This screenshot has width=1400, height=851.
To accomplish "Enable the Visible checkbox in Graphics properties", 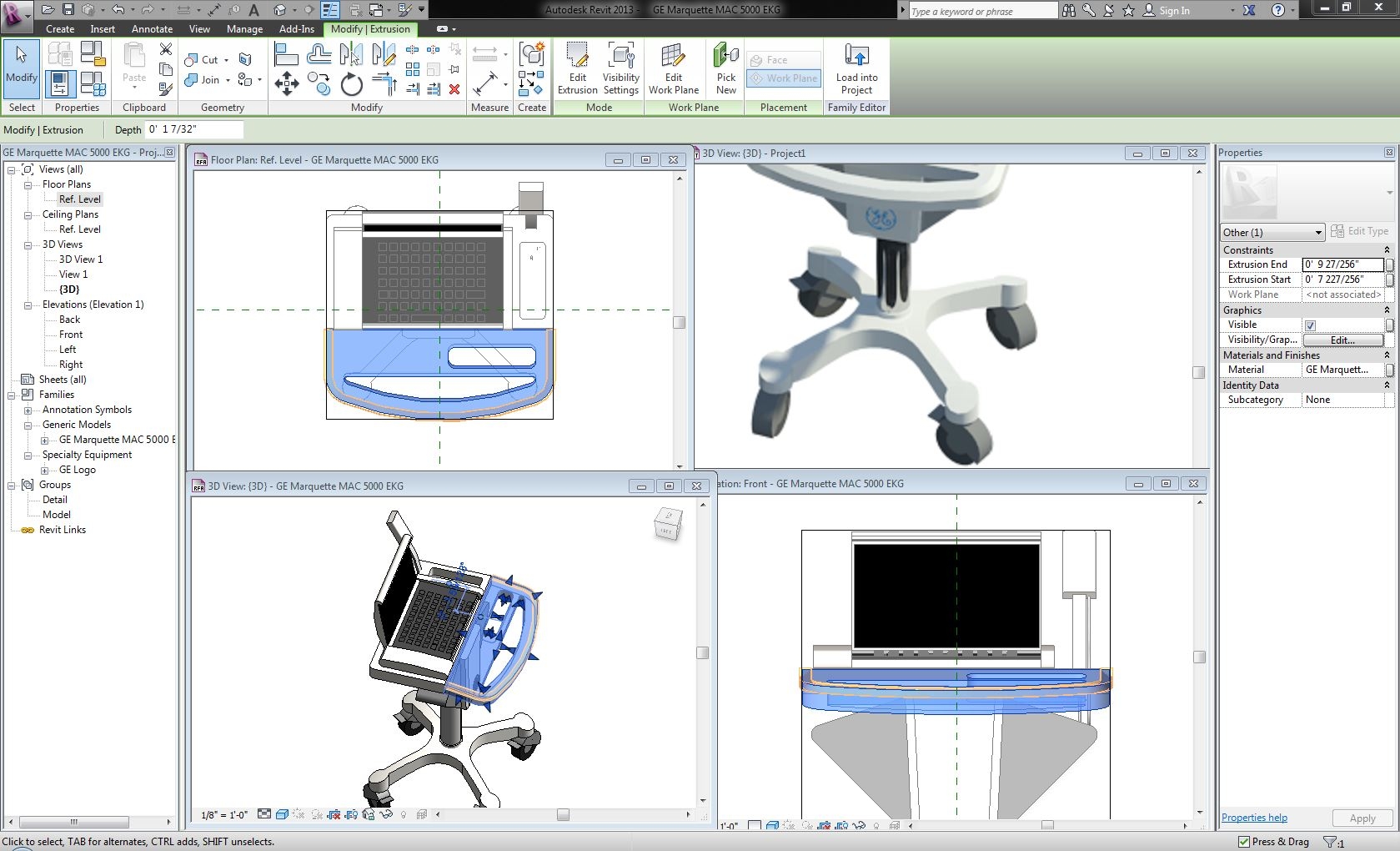I will [1311, 325].
